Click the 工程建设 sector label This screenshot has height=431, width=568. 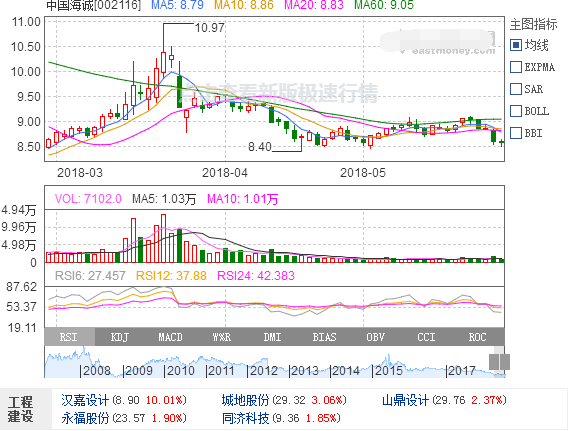pos(20,410)
